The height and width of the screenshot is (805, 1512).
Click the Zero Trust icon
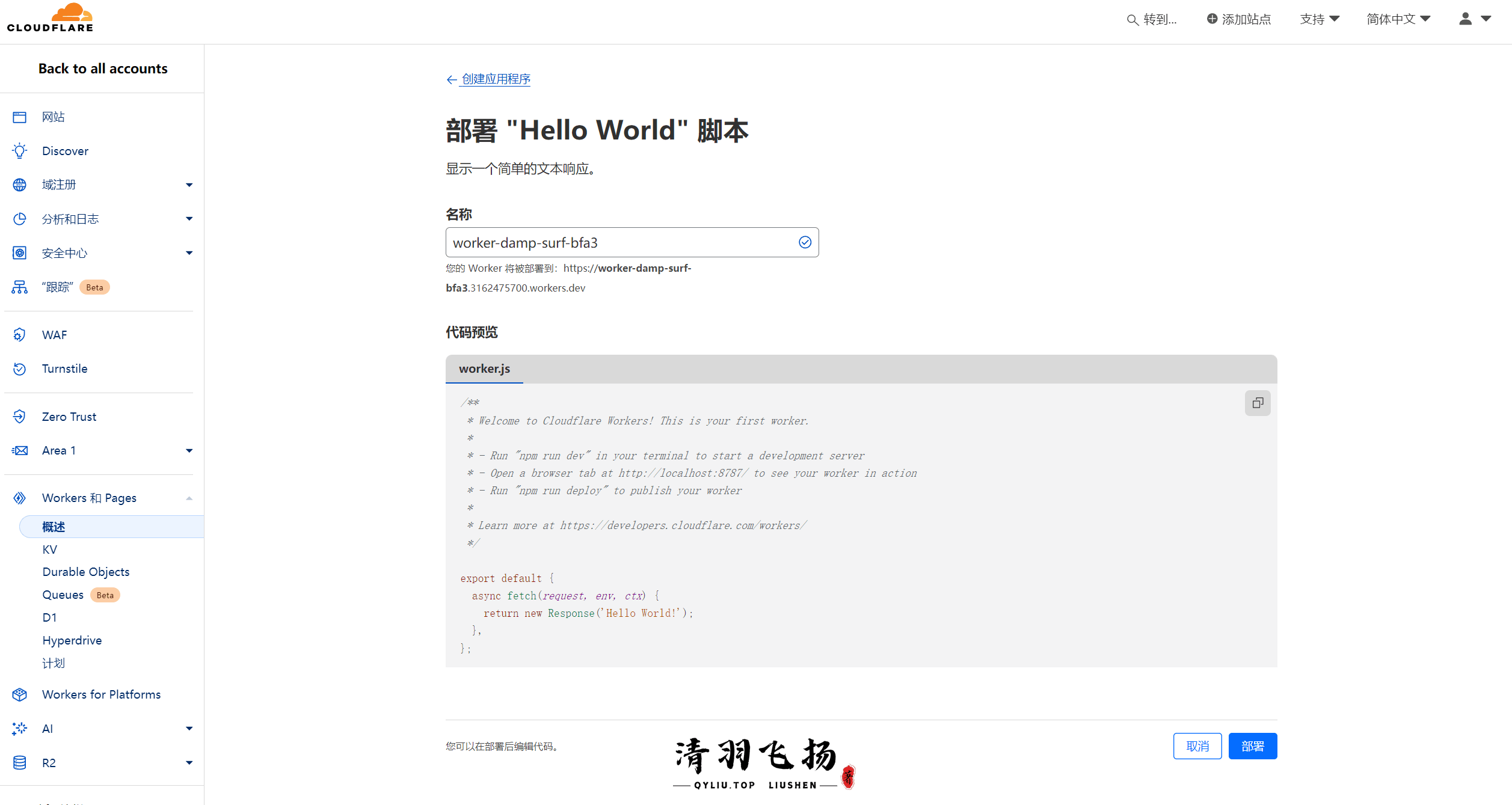[x=20, y=417]
